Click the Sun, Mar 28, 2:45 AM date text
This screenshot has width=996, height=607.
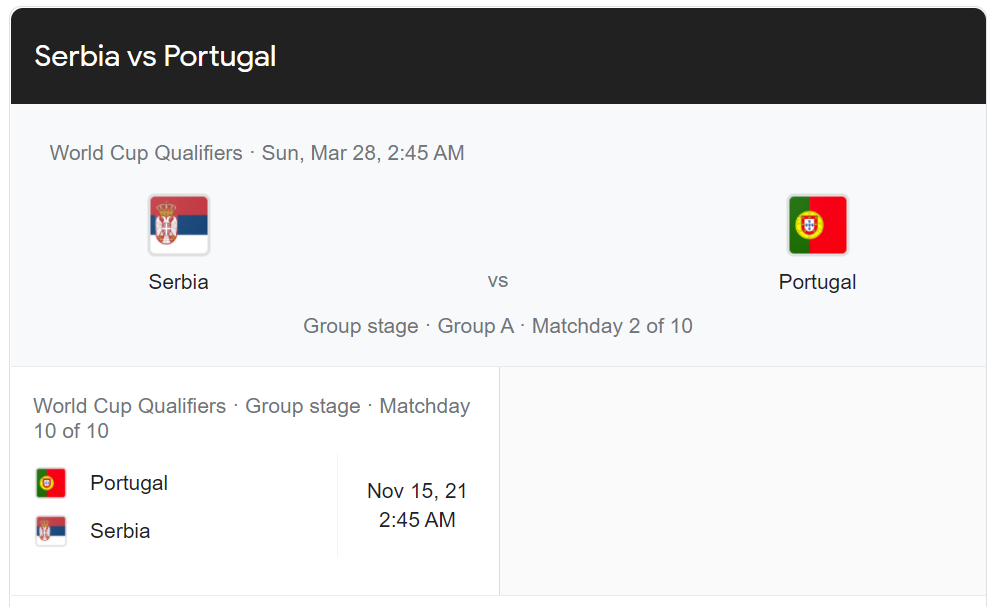[363, 153]
